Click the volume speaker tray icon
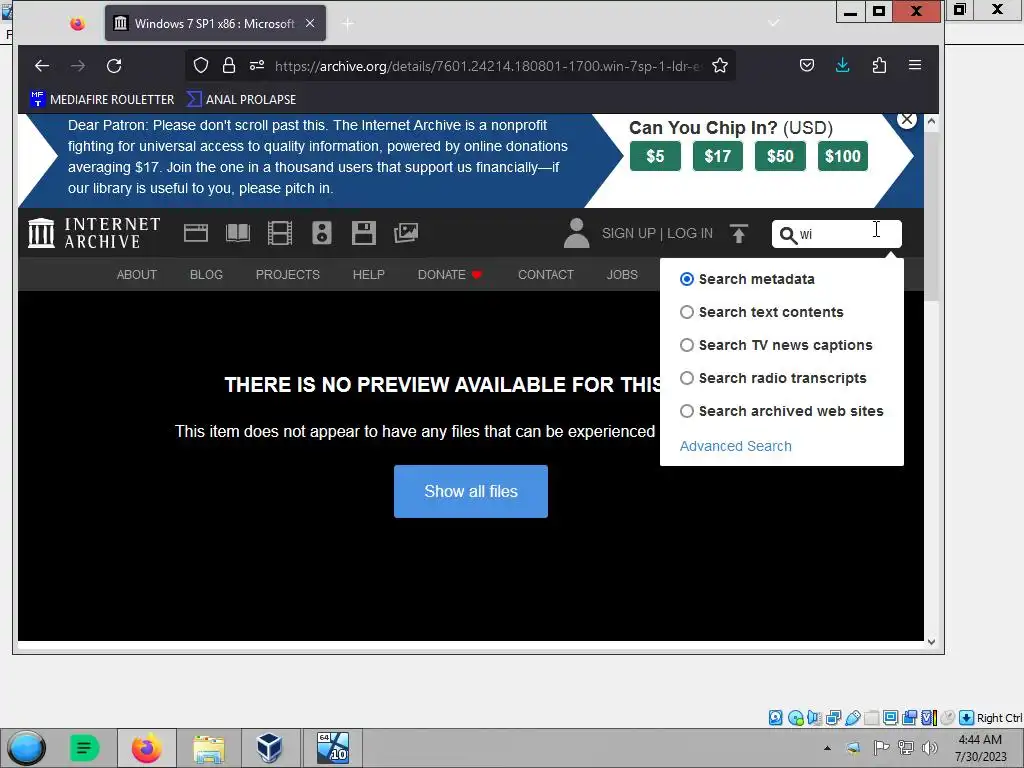 (929, 748)
